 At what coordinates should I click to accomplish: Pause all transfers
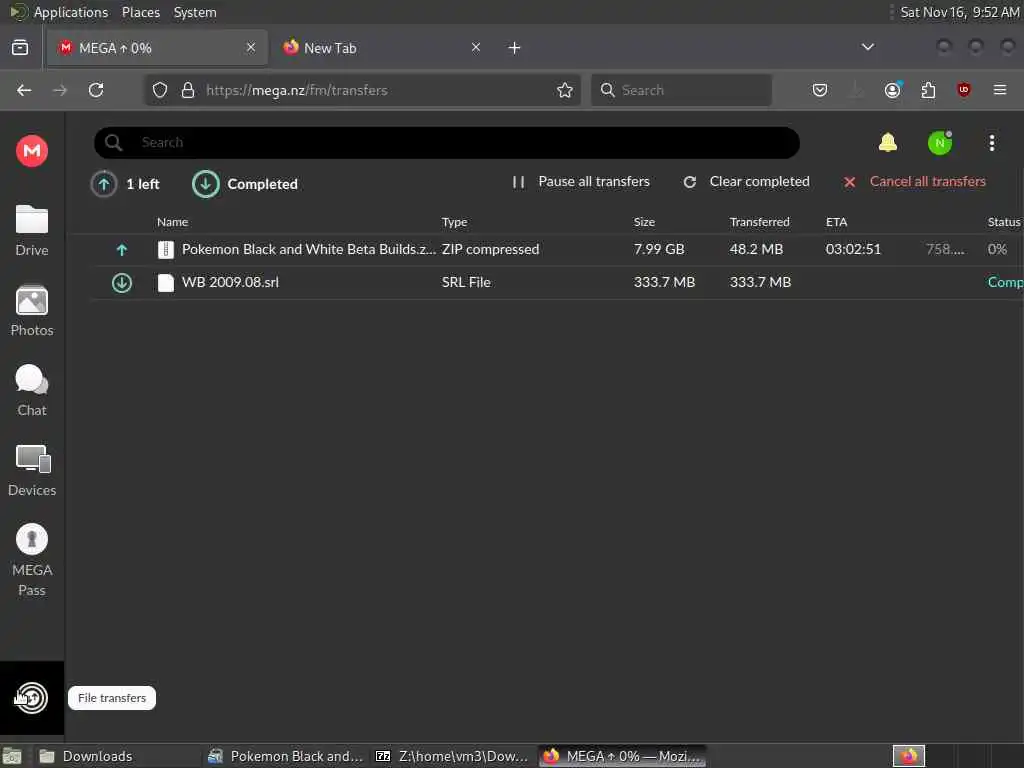point(581,182)
